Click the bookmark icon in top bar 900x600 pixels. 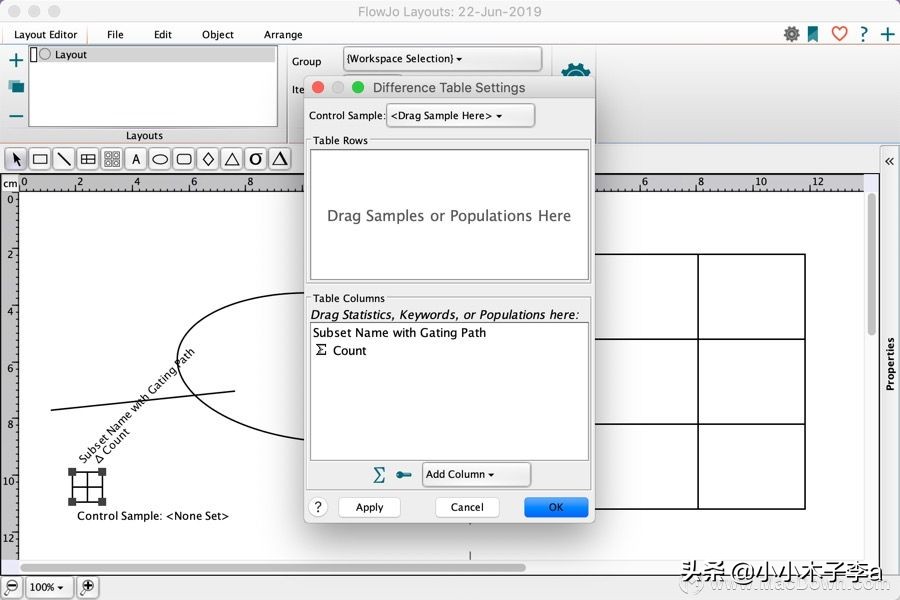pos(813,34)
